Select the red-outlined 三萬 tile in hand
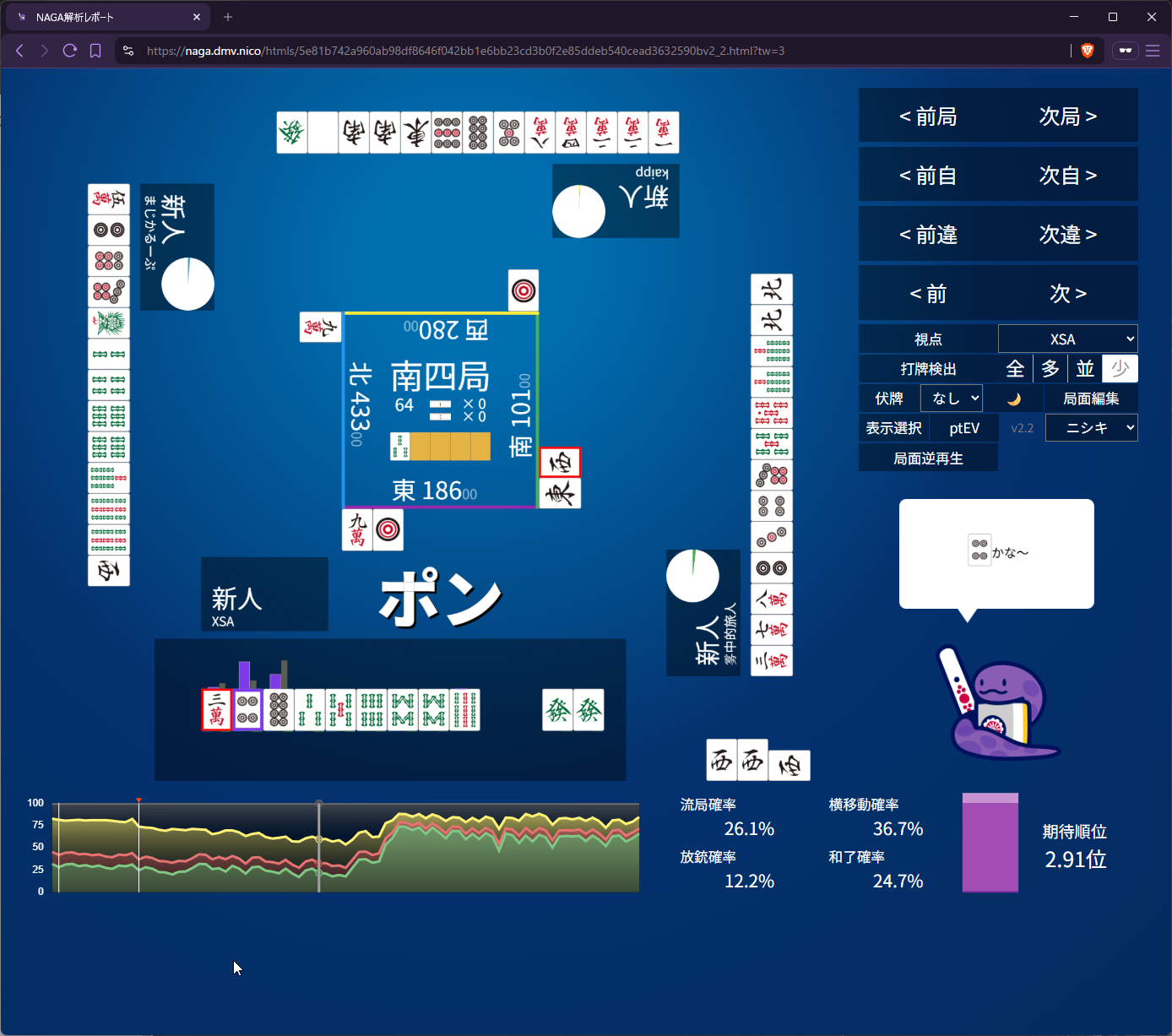 (217, 710)
